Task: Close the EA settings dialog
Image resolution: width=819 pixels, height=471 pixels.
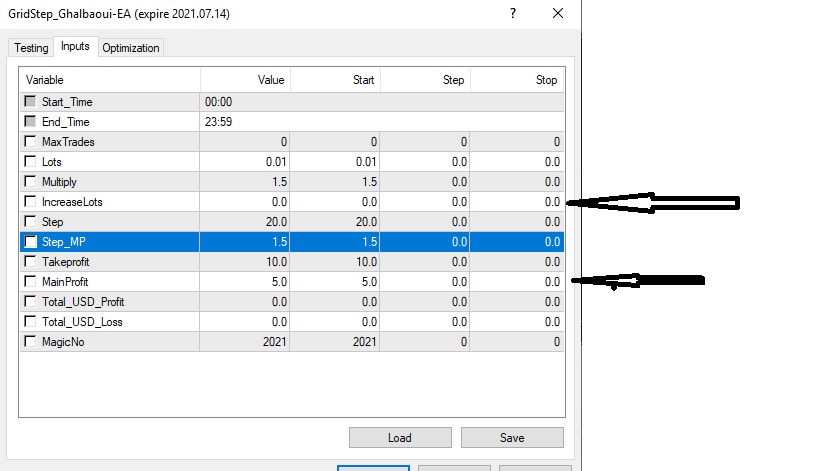Action: click(x=558, y=14)
